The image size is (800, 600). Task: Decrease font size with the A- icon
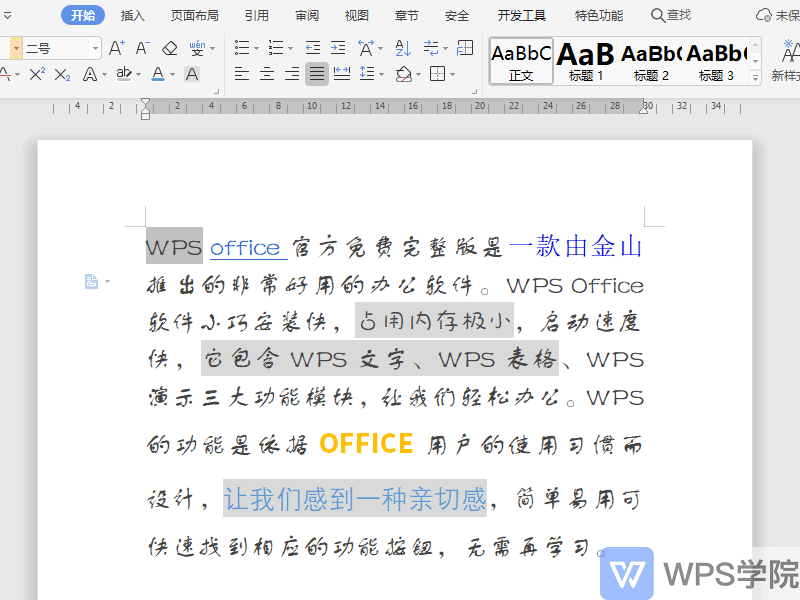point(142,48)
